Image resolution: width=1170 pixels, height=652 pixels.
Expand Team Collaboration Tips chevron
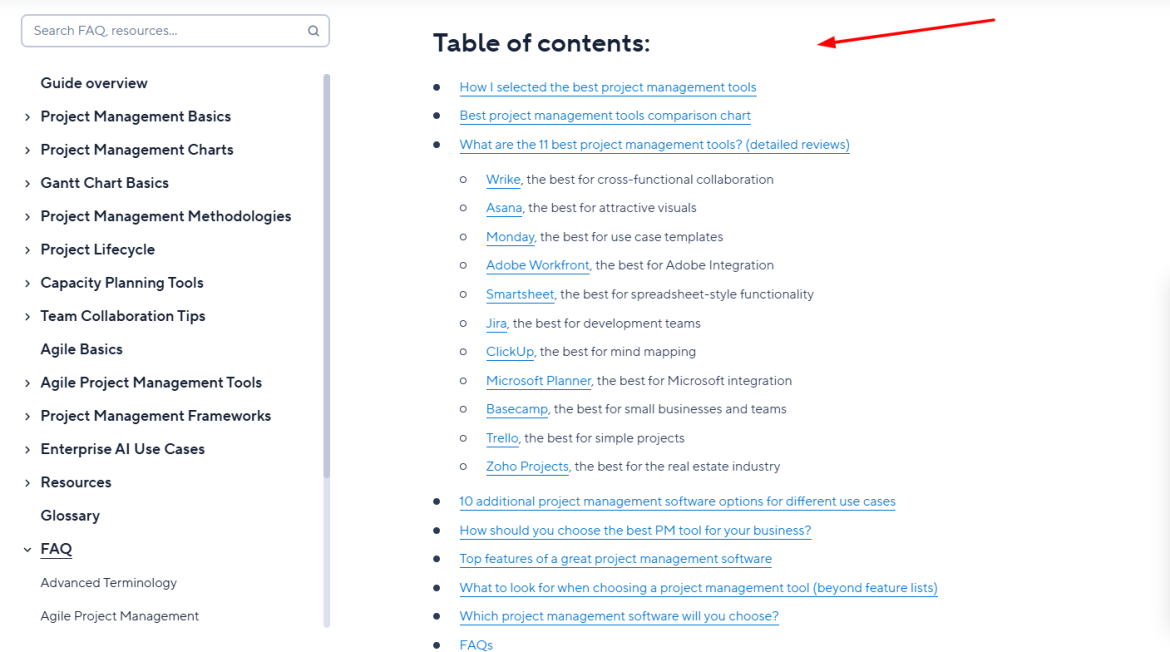[28, 317]
